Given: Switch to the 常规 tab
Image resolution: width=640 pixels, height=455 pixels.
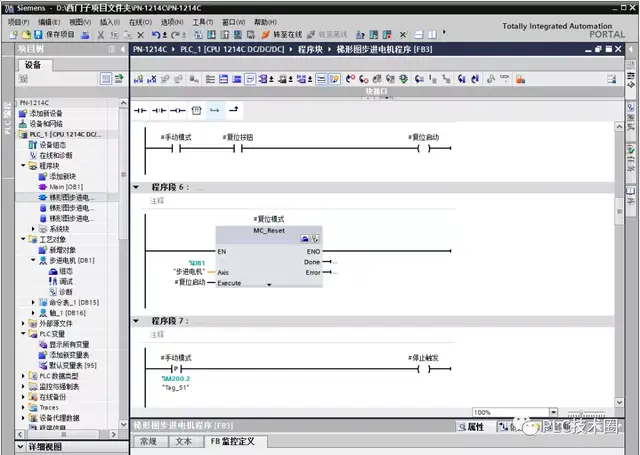Looking at the screenshot, I should (x=148, y=441).
